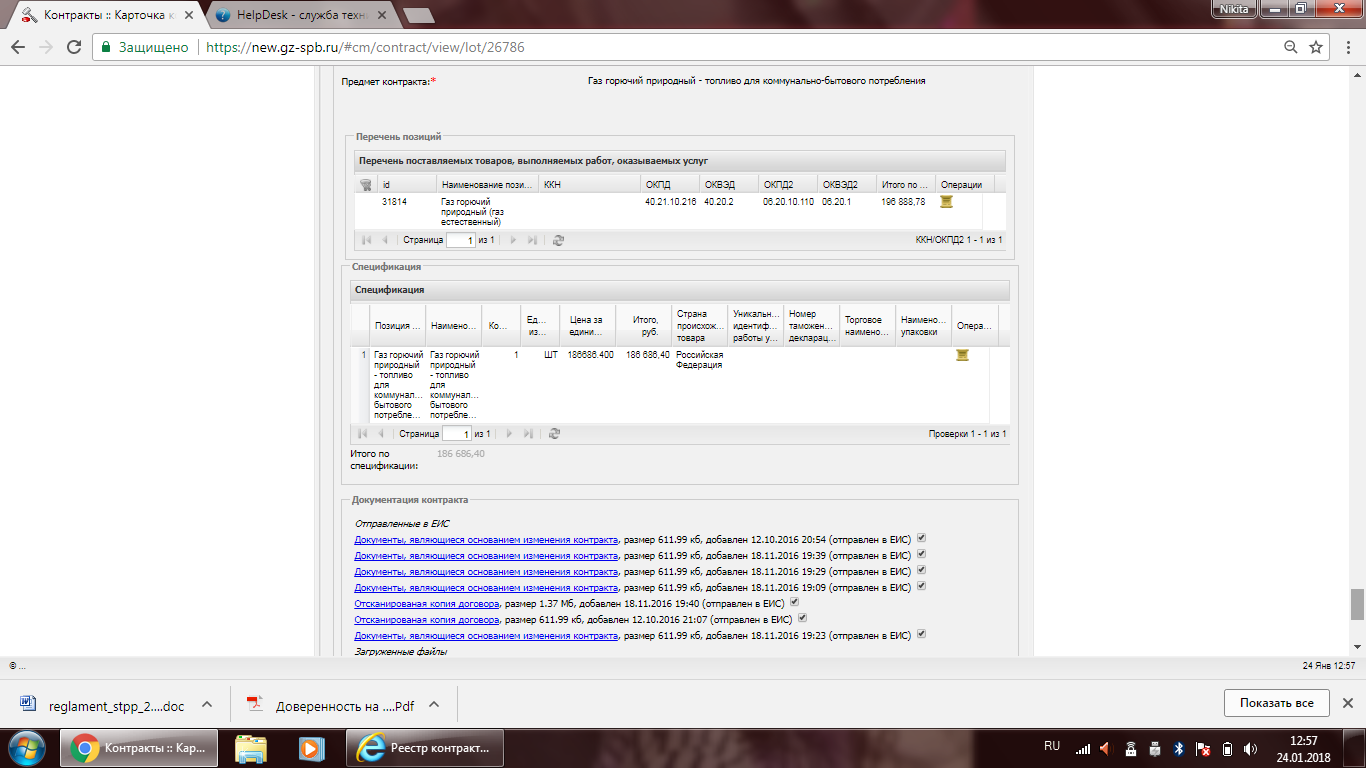Screen dimensions: 1366x768
Task: Click the operations icon for item 31814
Action: [x=946, y=202]
